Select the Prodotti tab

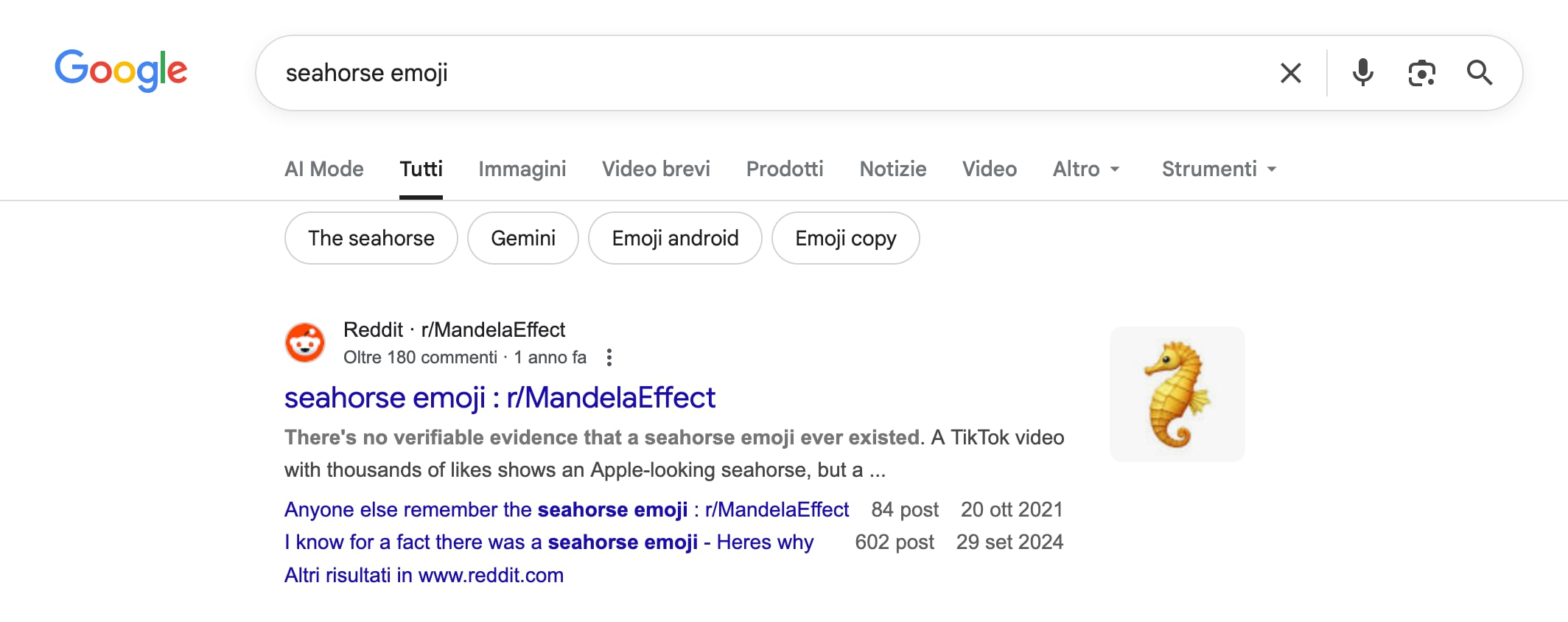(785, 170)
